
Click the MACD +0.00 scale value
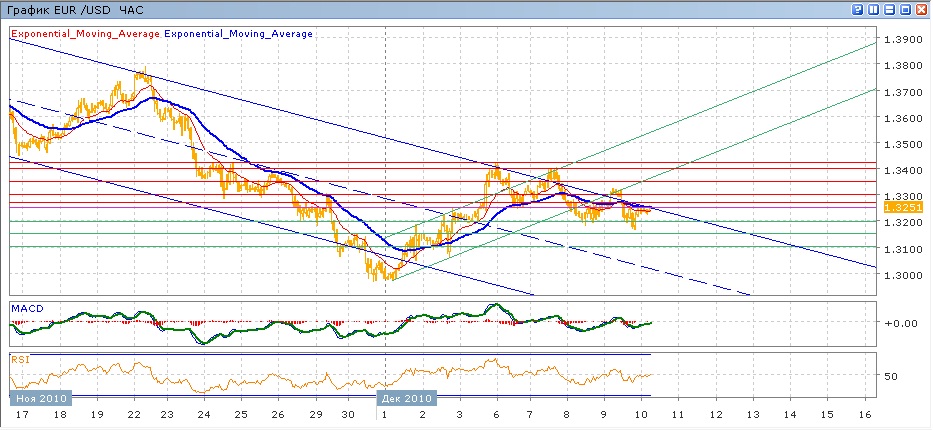point(903,323)
